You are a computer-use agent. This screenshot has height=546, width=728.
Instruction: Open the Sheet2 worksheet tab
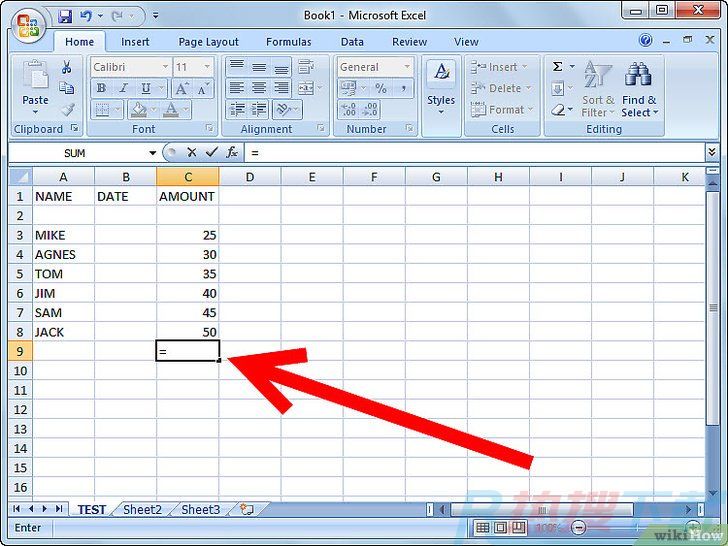pyautogui.click(x=143, y=509)
